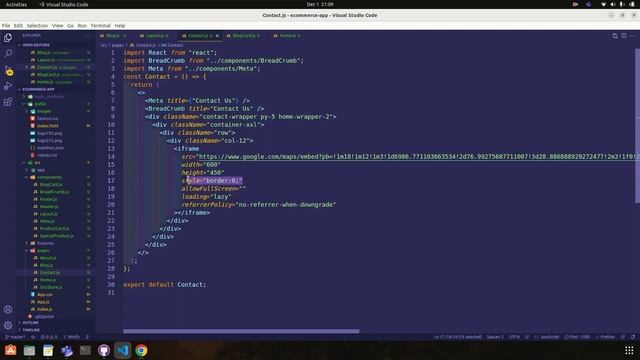The height and width of the screenshot is (360, 640).
Task: Open the View menu
Action: pos(58,26)
